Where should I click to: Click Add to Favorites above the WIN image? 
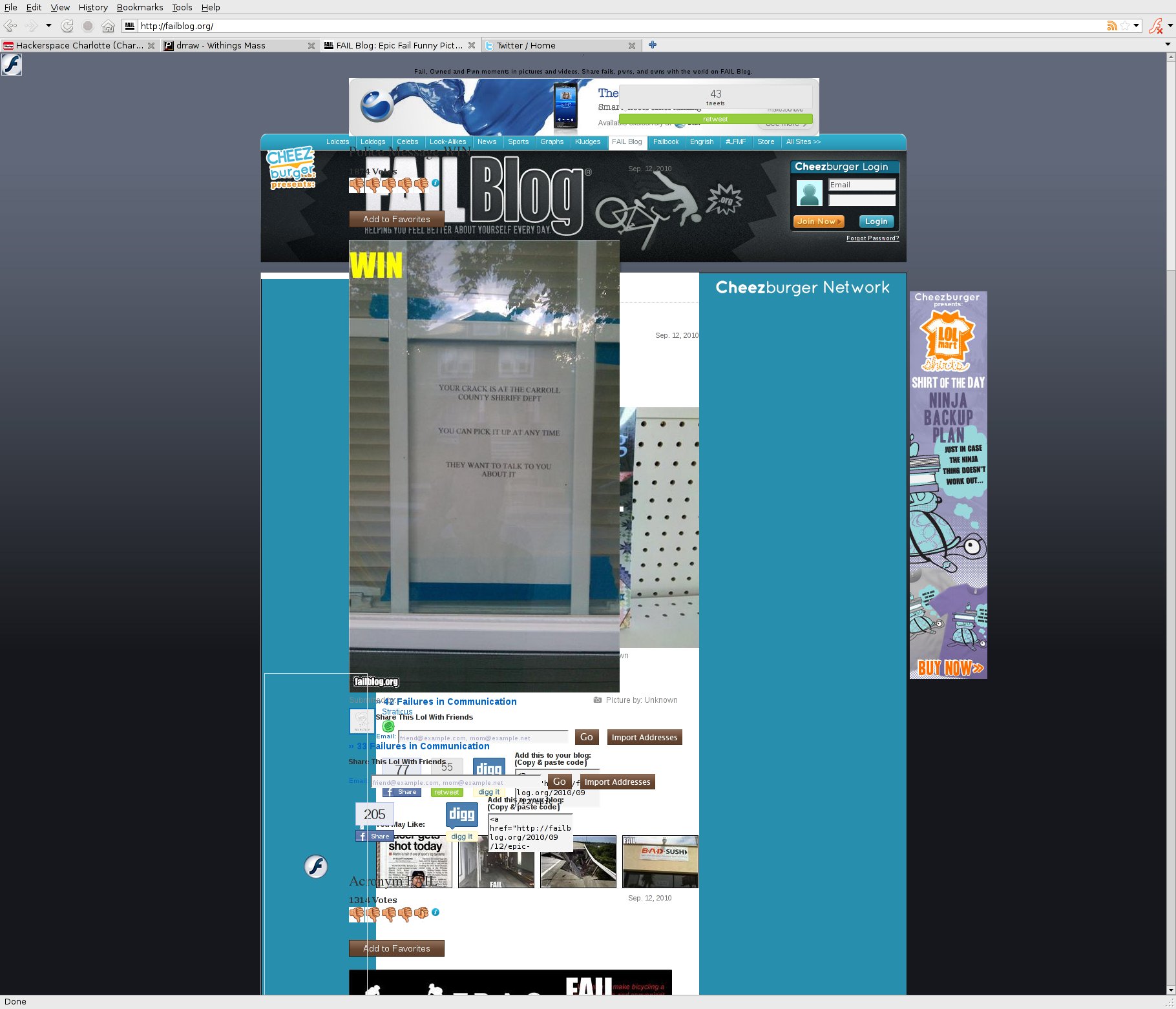click(x=397, y=219)
